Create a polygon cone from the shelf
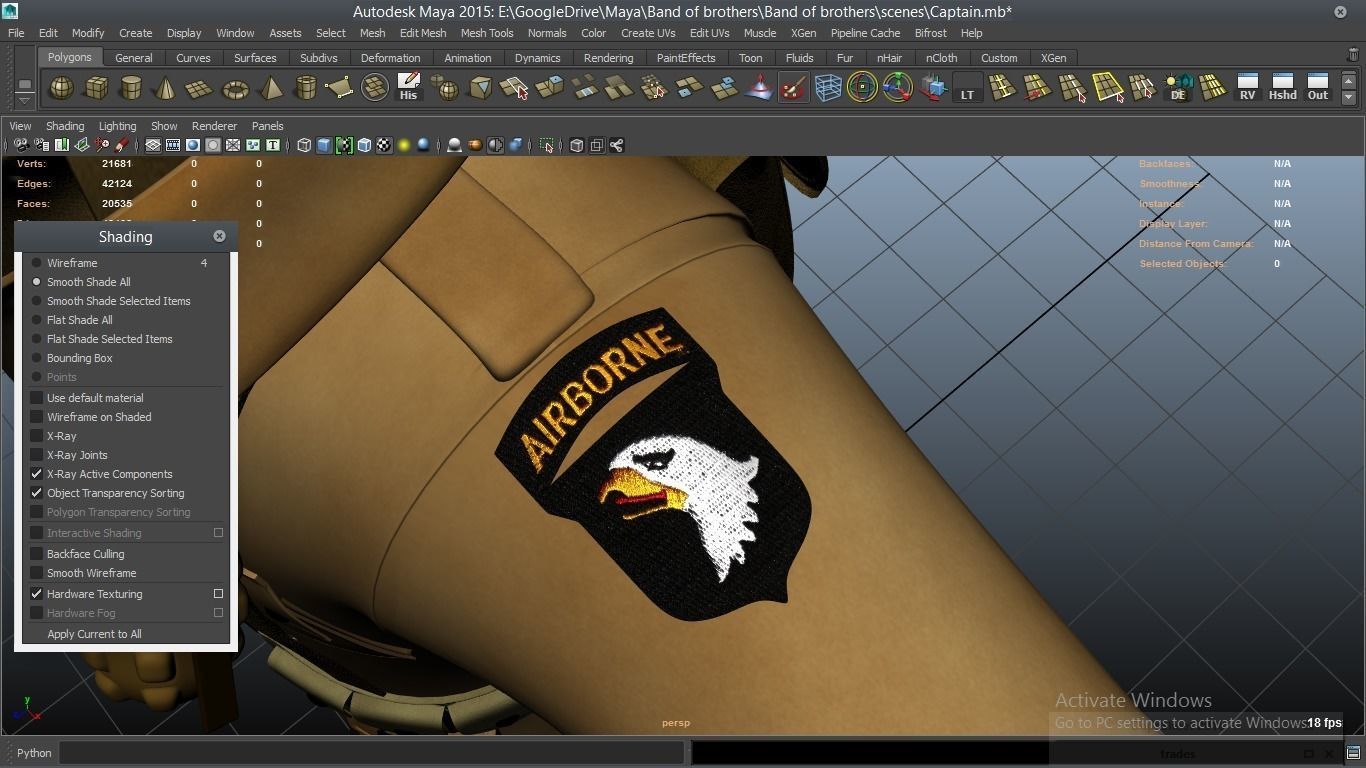This screenshot has width=1366, height=768. [165, 89]
